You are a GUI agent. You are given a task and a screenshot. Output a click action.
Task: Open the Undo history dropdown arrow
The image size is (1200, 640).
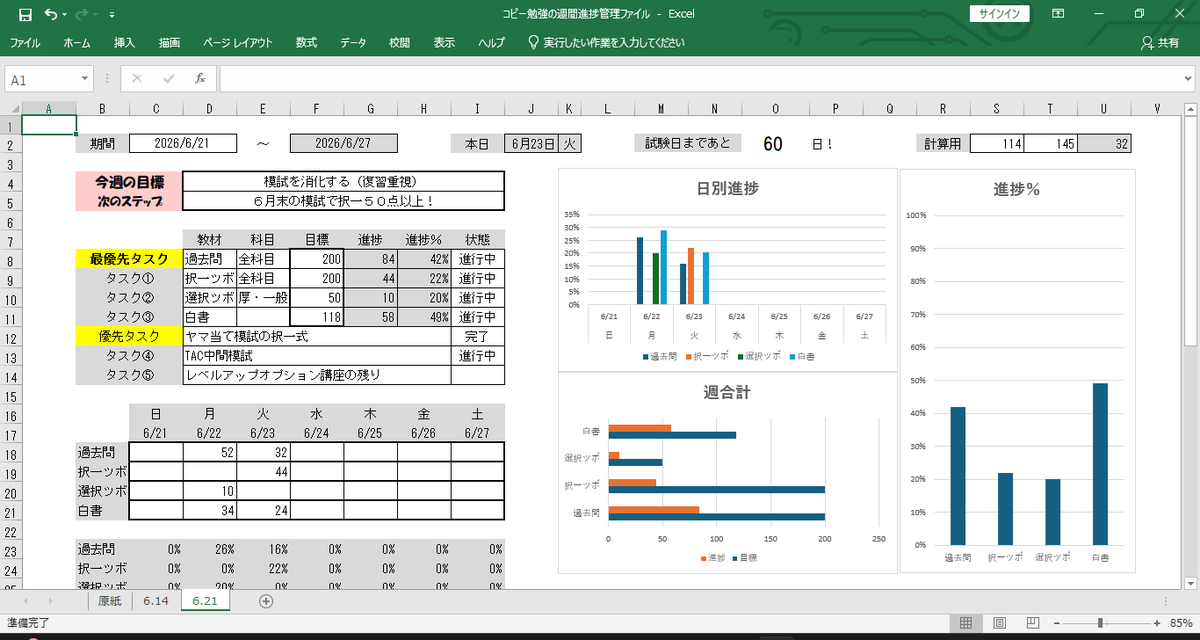[65, 15]
